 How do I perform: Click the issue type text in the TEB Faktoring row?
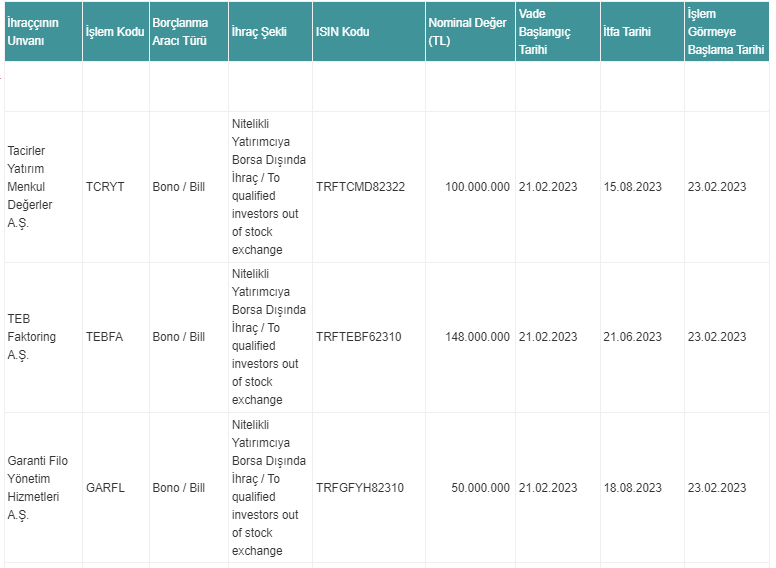(269, 337)
